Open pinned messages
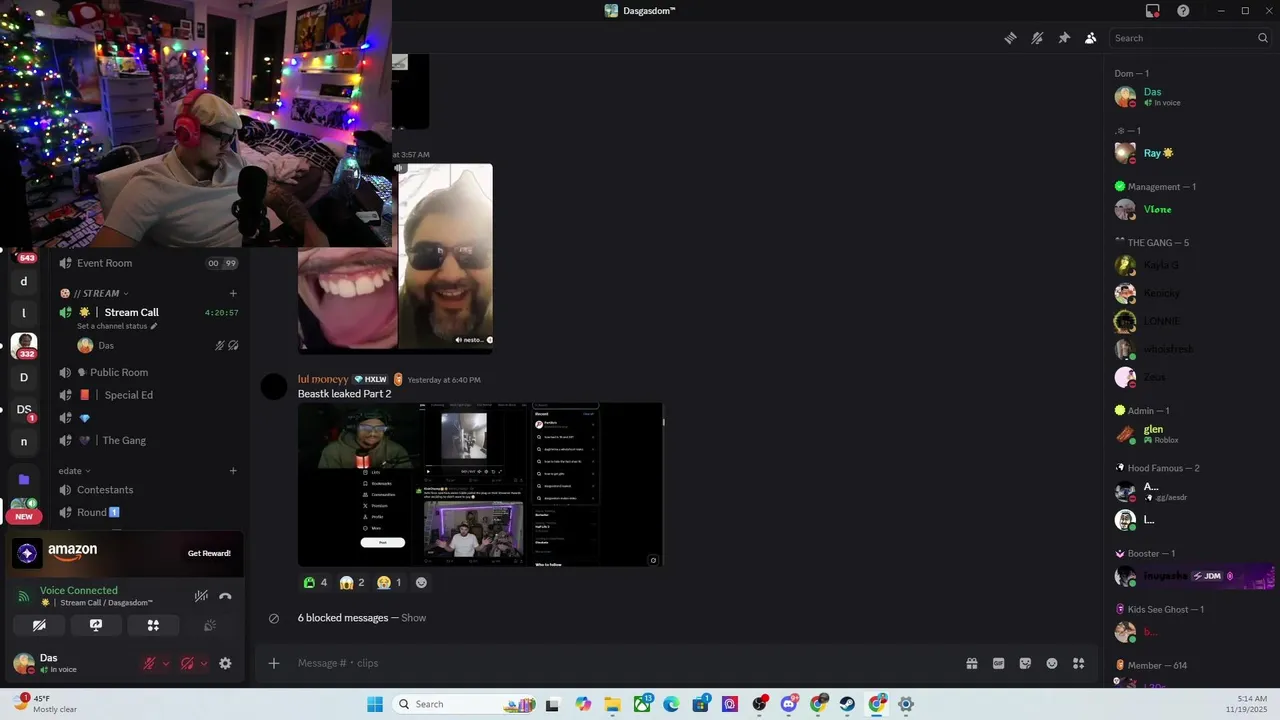The width and height of the screenshot is (1280, 720). 1064,38
